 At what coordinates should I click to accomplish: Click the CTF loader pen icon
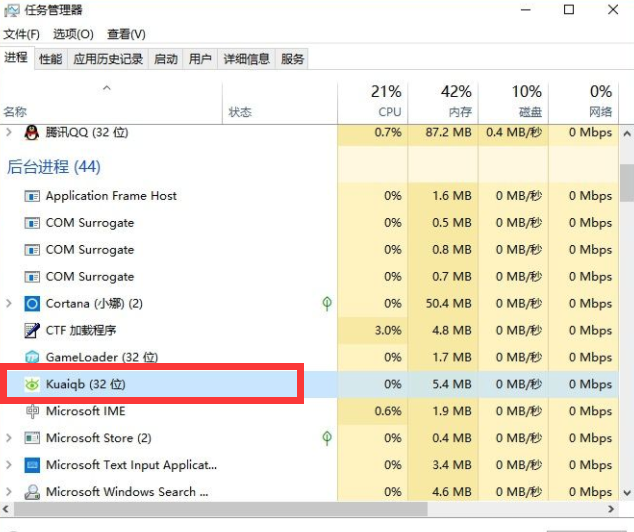32,331
